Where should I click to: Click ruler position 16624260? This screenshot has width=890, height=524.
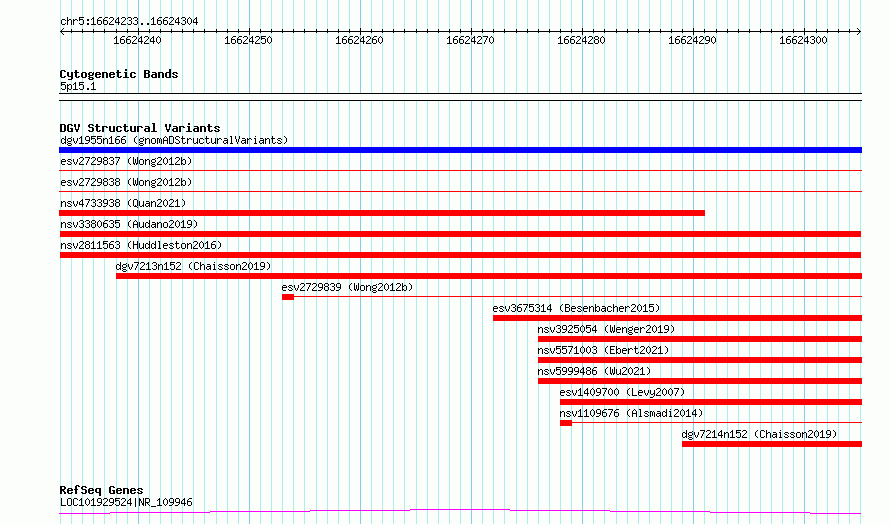pos(359,40)
